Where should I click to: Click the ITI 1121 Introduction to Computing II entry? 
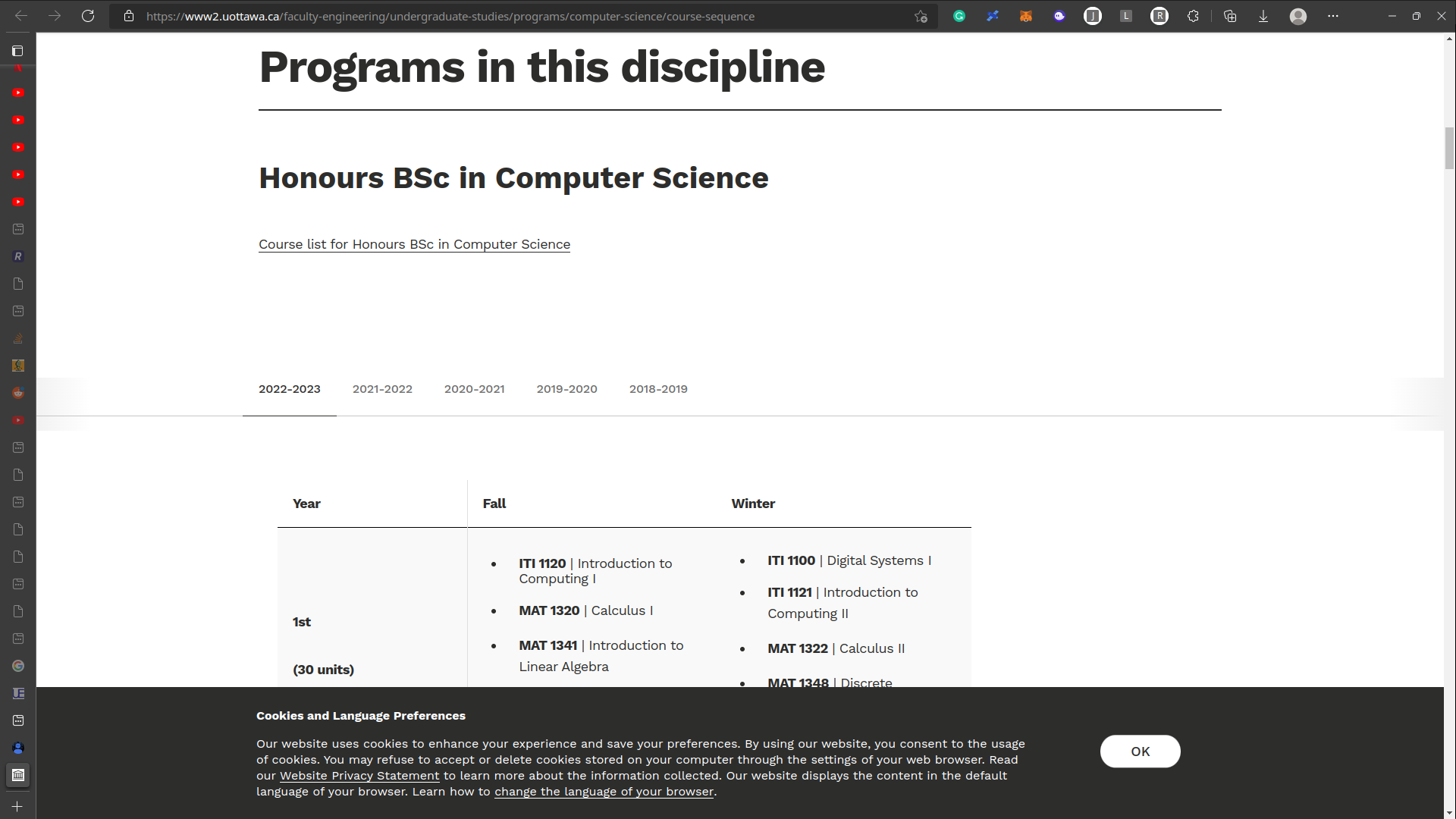843,603
